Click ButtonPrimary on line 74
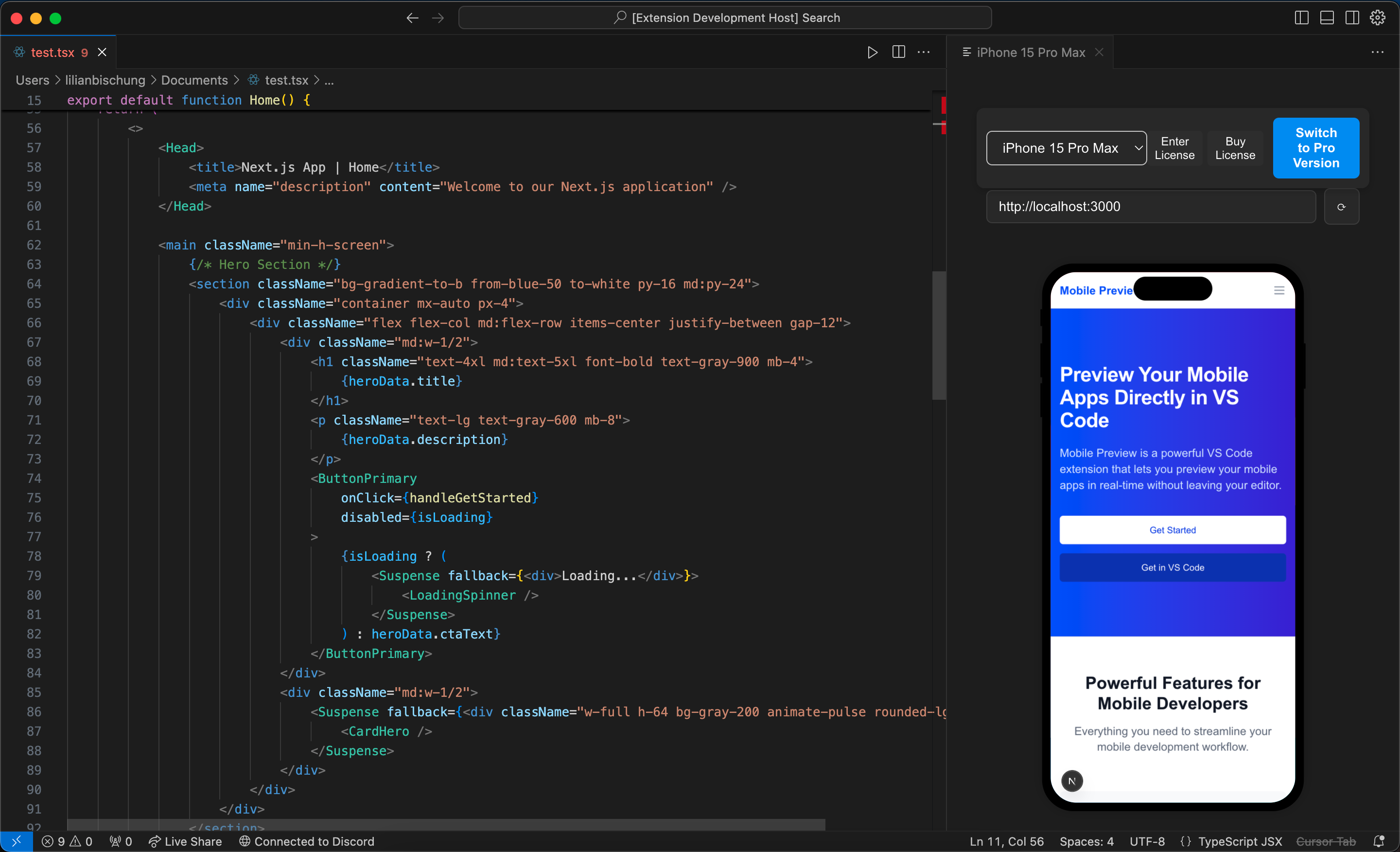Image resolution: width=1400 pixels, height=852 pixels. pyautogui.click(x=367, y=479)
